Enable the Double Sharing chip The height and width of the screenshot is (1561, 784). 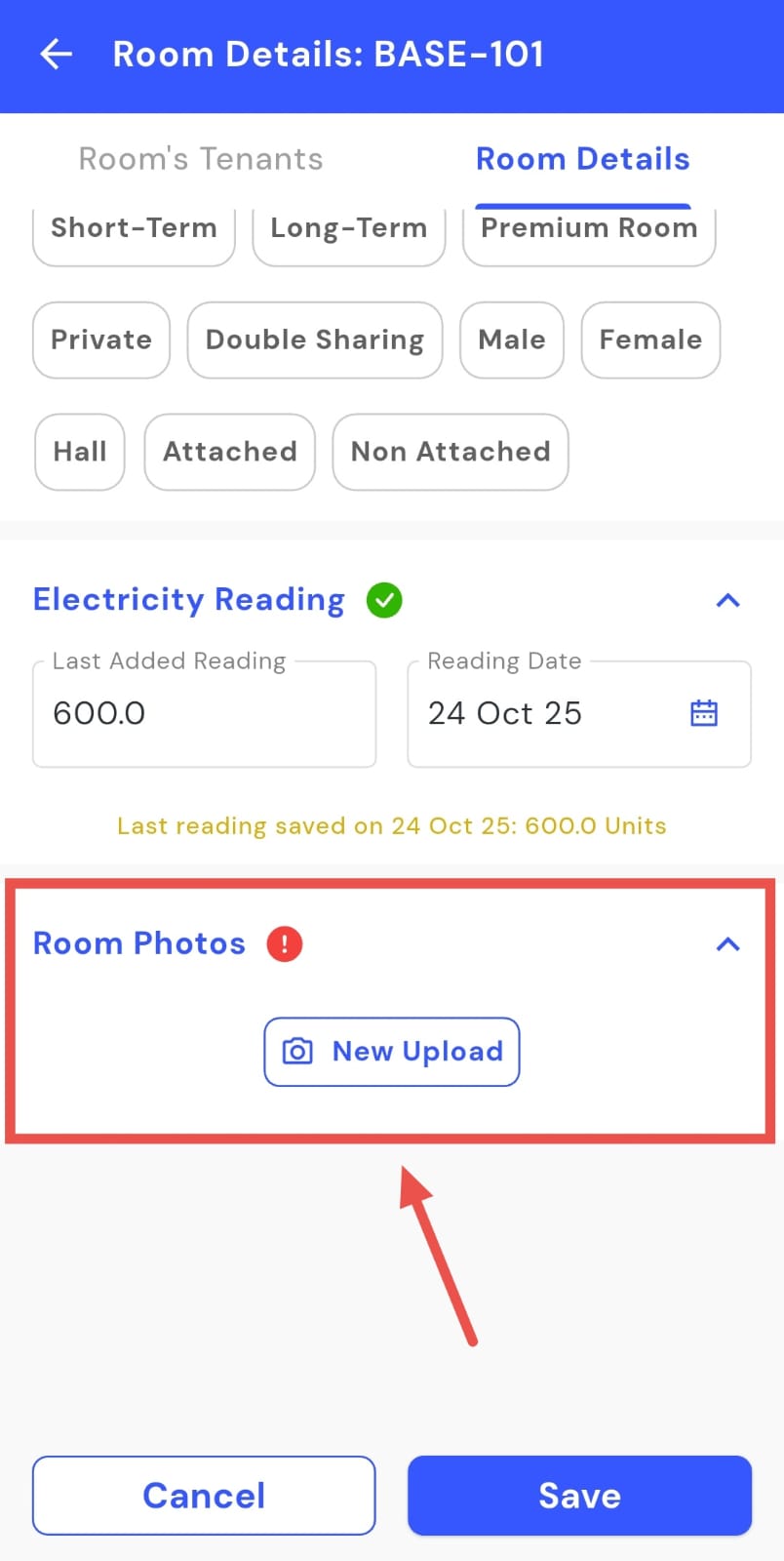(315, 340)
